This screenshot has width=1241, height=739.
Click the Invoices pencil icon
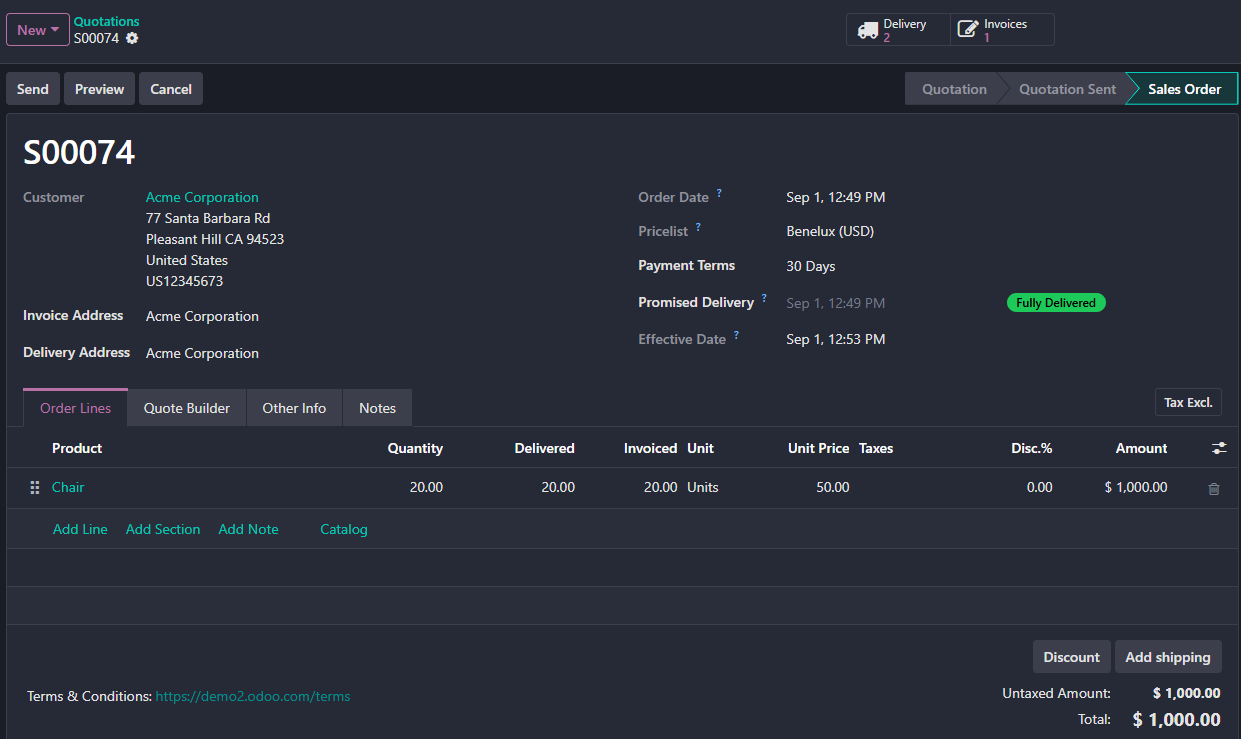click(968, 30)
